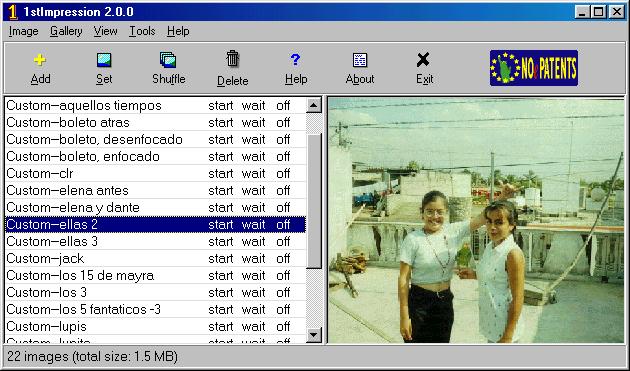Toggle start for Custom—jack
Image resolution: width=630 pixels, height=371 pixels.
coord(221,258)
